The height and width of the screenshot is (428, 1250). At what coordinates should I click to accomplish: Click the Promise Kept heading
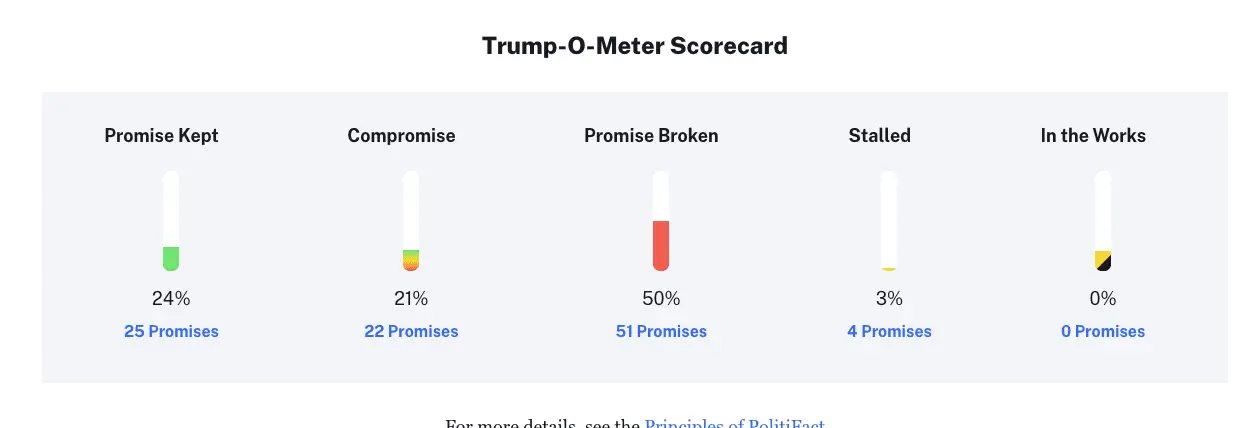pos(161,136)
